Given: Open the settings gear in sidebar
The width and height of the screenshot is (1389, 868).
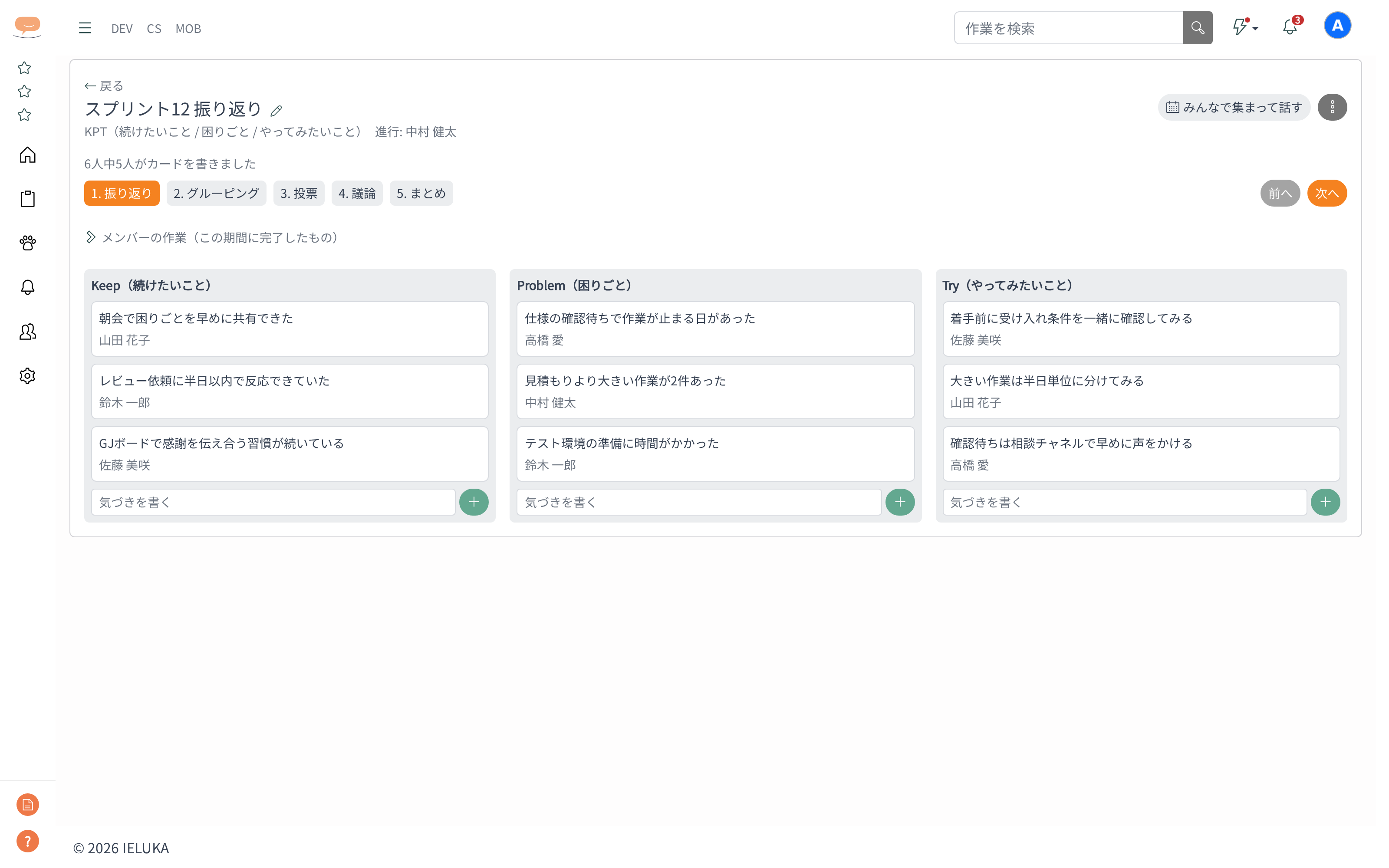Looking at the screenshot, I should point(27,375).
